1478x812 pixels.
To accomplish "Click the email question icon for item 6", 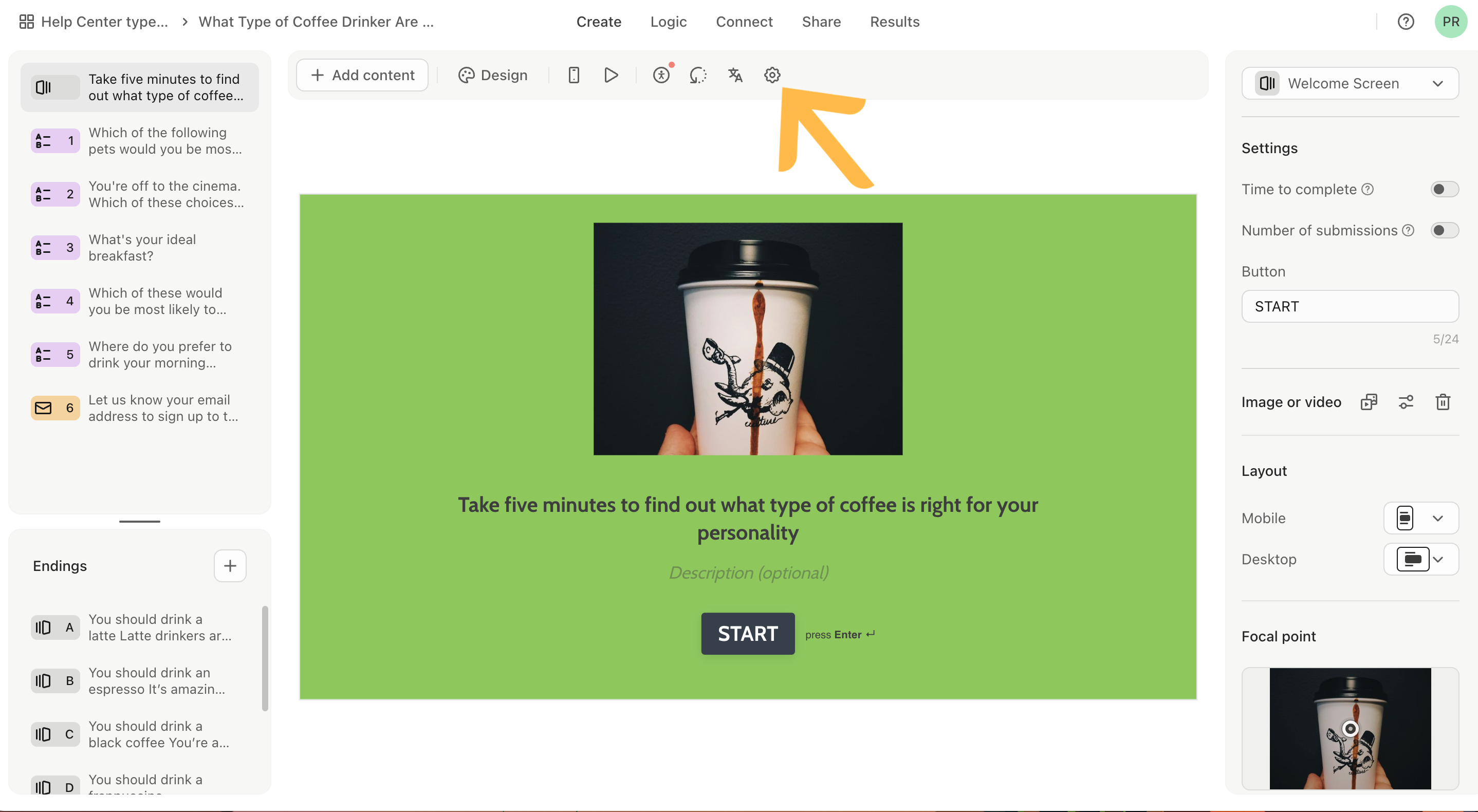I will click(x=44, y=408).
